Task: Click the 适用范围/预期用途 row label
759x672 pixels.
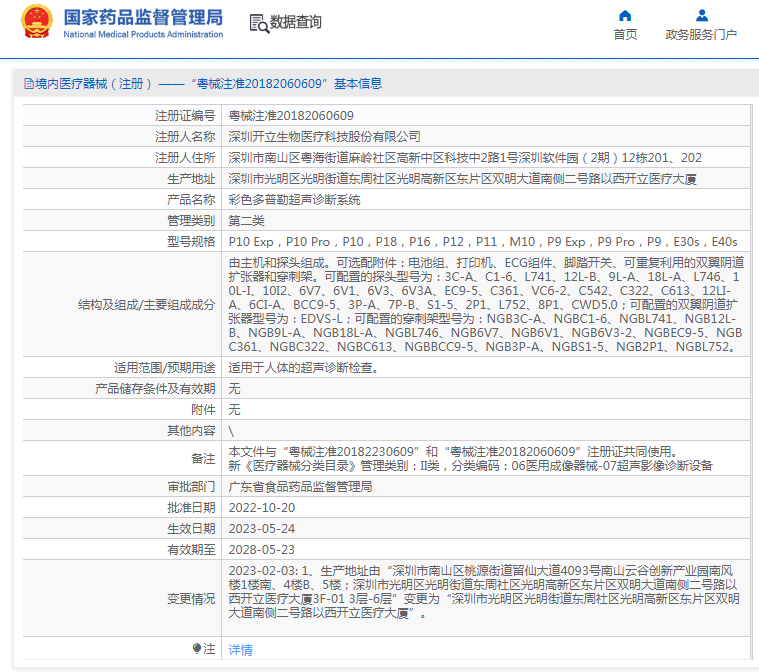Action: tap(165, 367)
